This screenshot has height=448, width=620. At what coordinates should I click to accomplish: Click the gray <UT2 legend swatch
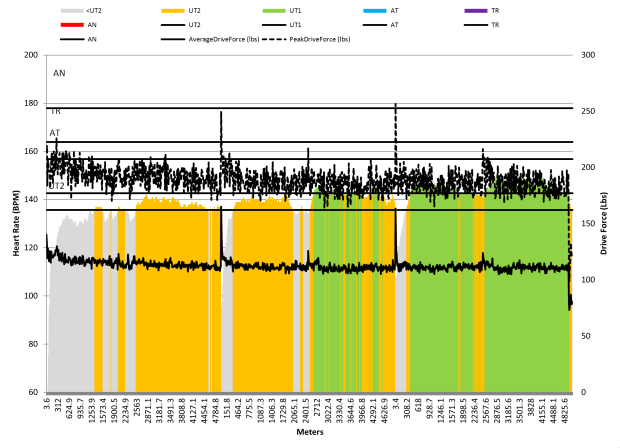click(71, 10)
